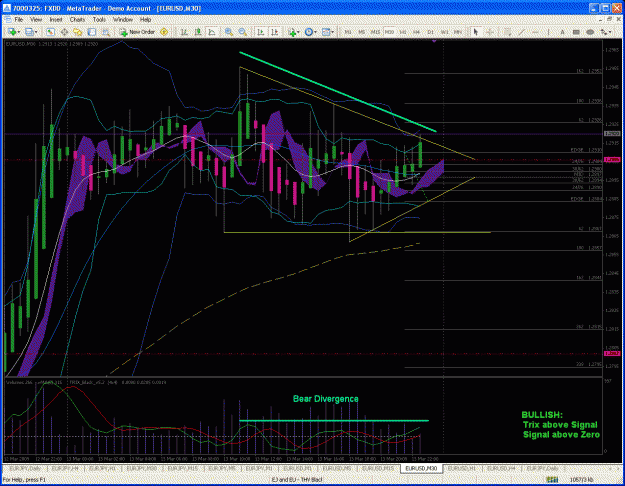The height and width of the screenshot is (486, 625).
Task: Open the Strategy Tester icon
Action: tap(106, 32)
